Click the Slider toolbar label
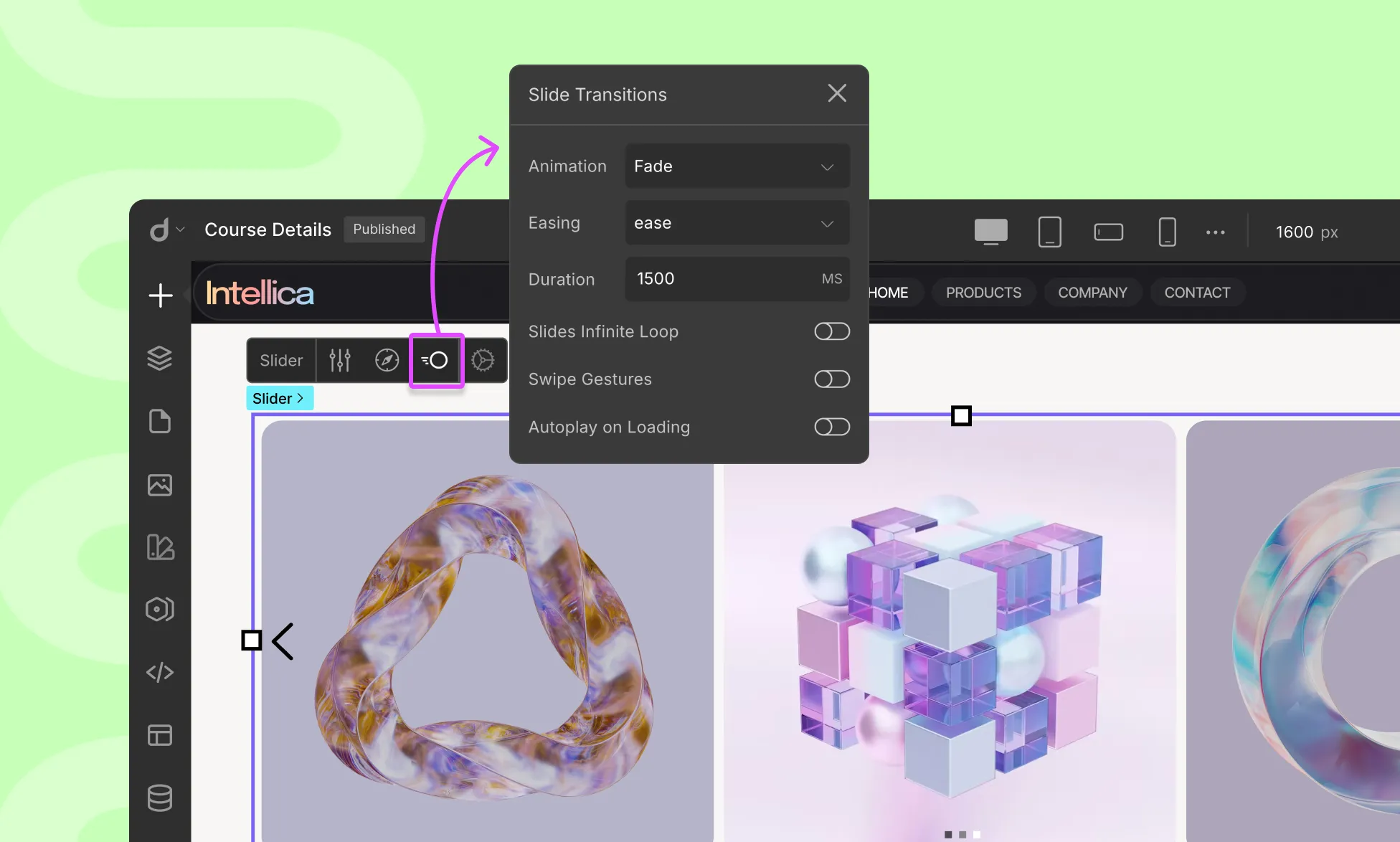Viewport: 1400px width, 842px height. (281, 360)
